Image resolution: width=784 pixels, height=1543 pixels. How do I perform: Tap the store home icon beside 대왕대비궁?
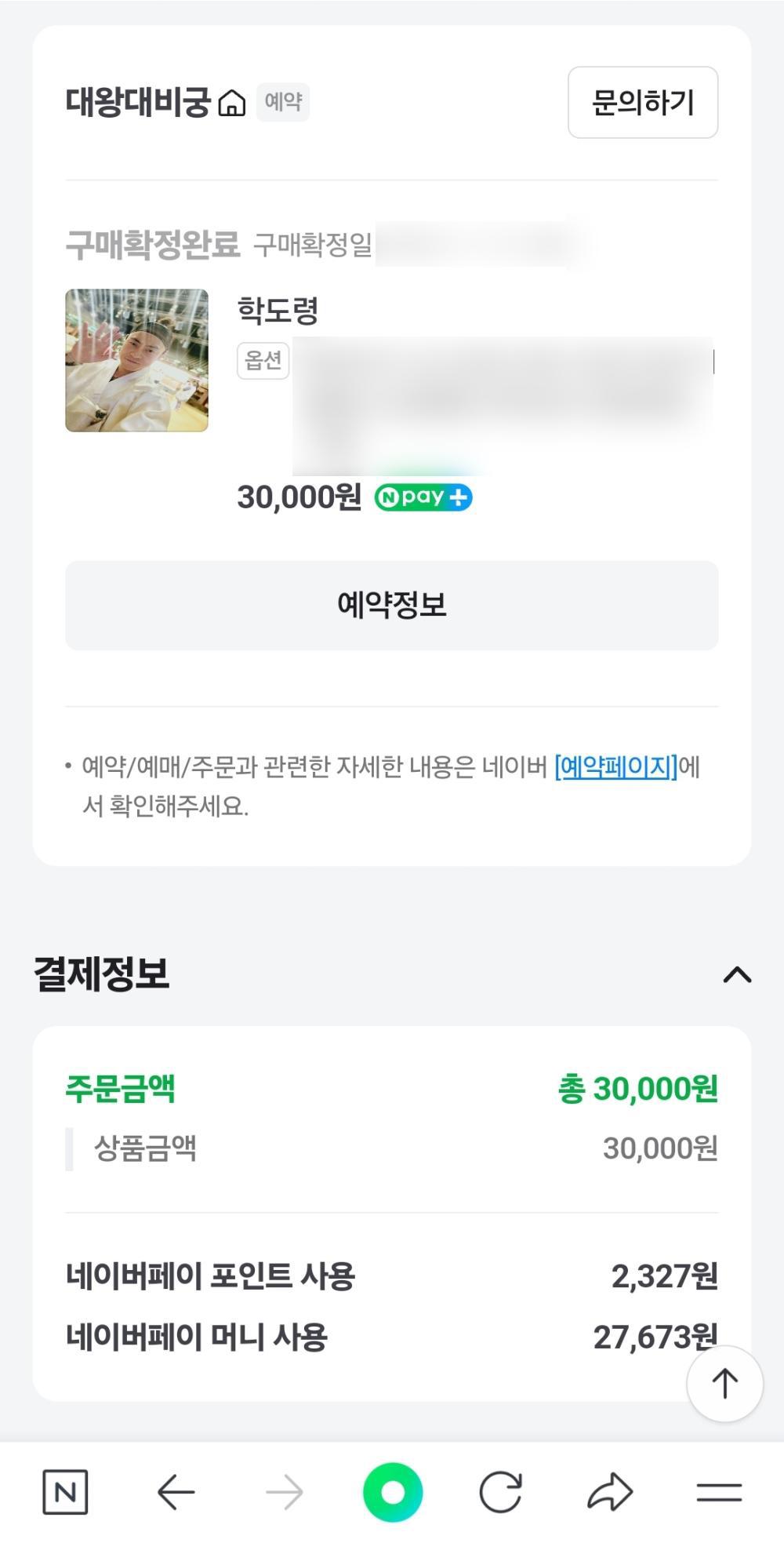pos(231,103)
